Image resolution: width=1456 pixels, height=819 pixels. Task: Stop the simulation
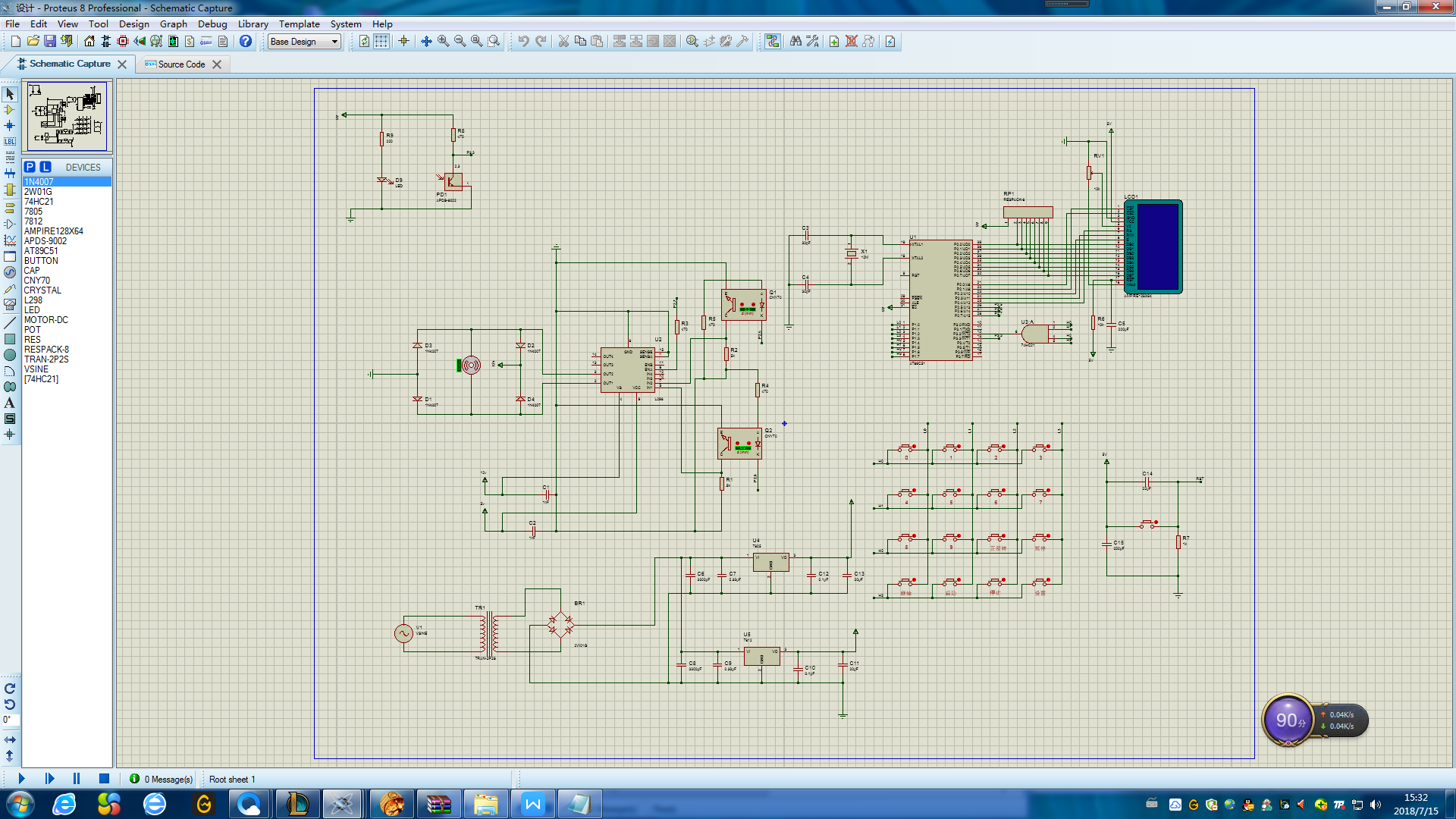click(104, 779)
